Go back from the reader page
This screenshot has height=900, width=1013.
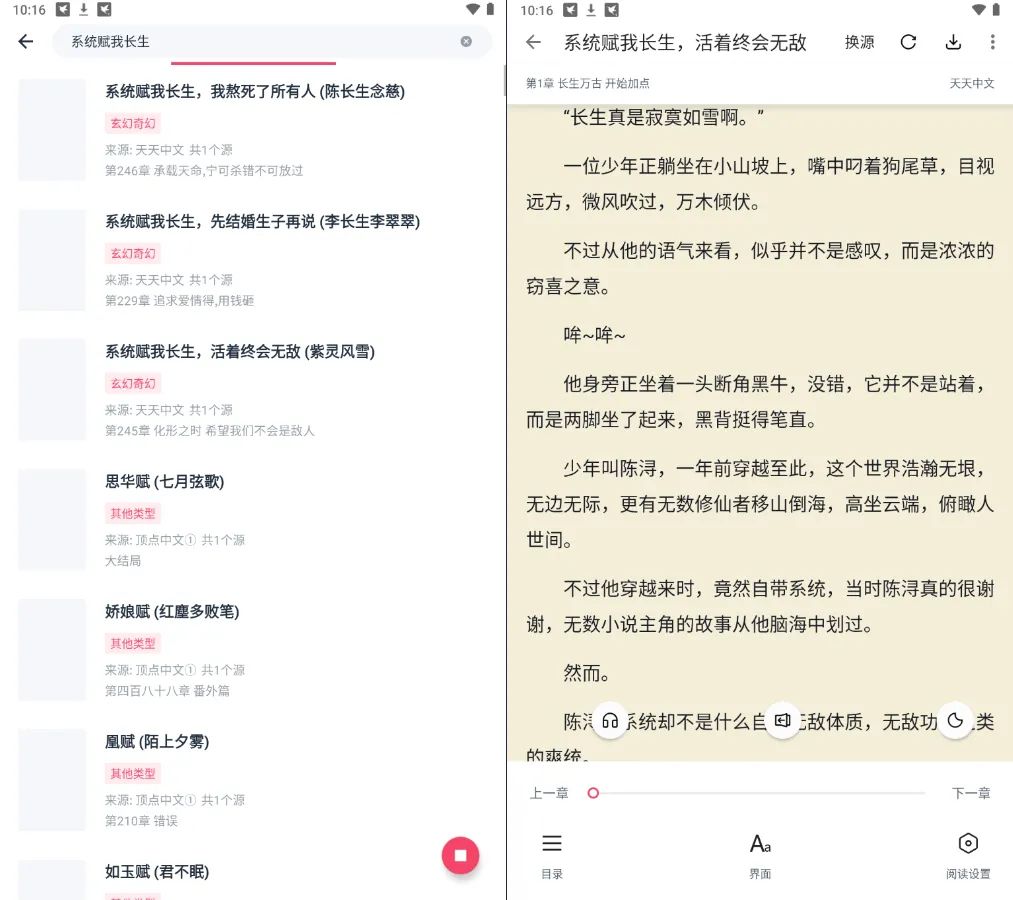534,42
